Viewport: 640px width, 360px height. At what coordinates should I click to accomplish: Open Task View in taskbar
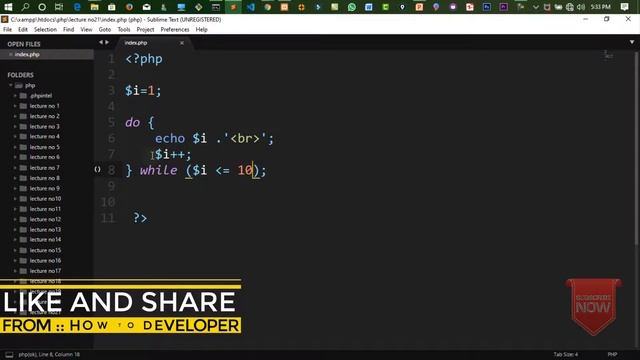(x=59, y=7)
